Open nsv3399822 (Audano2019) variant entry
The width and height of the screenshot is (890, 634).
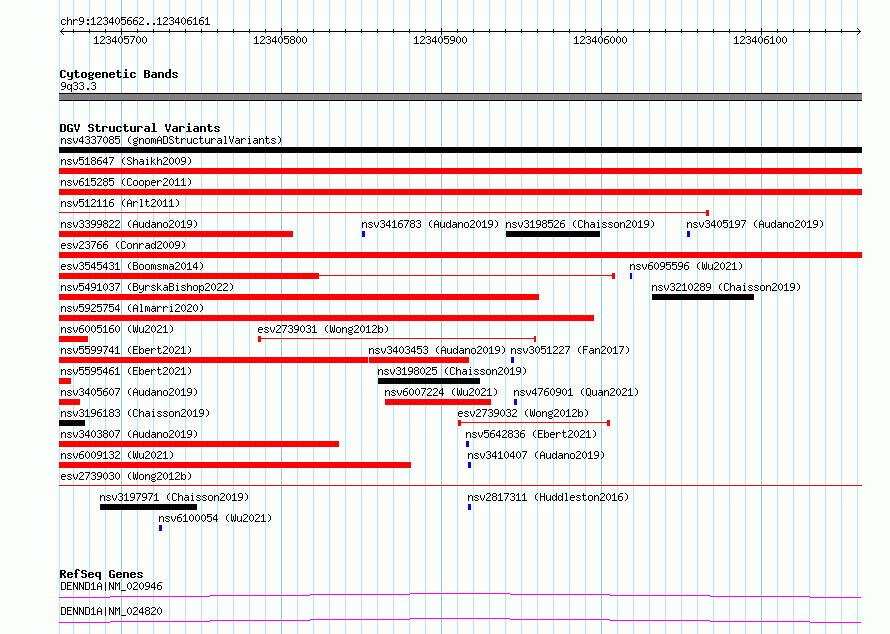click(176, 234)
